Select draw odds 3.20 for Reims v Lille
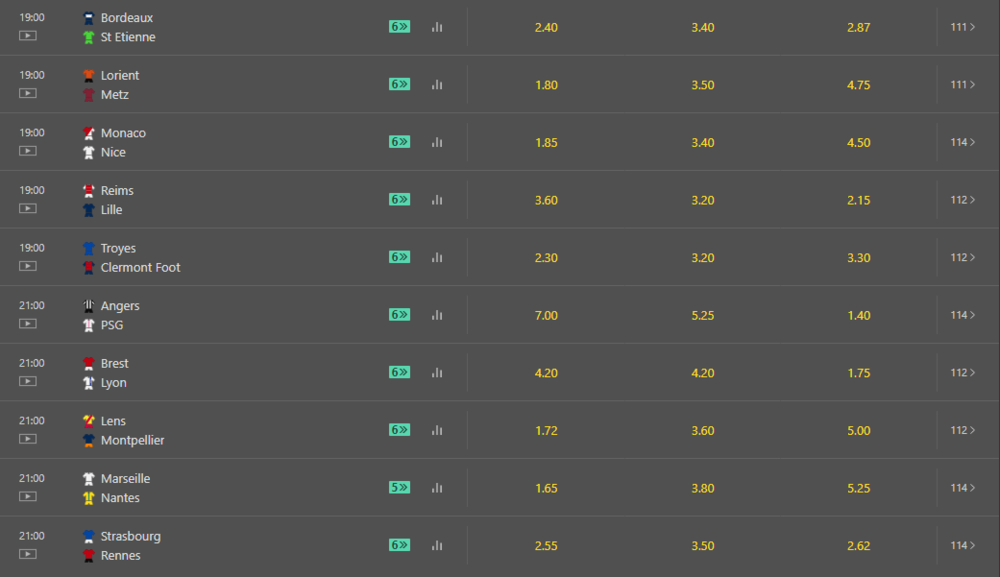Image resolution: width=1000 pixels, height=577 pixels. pos(703,200)
